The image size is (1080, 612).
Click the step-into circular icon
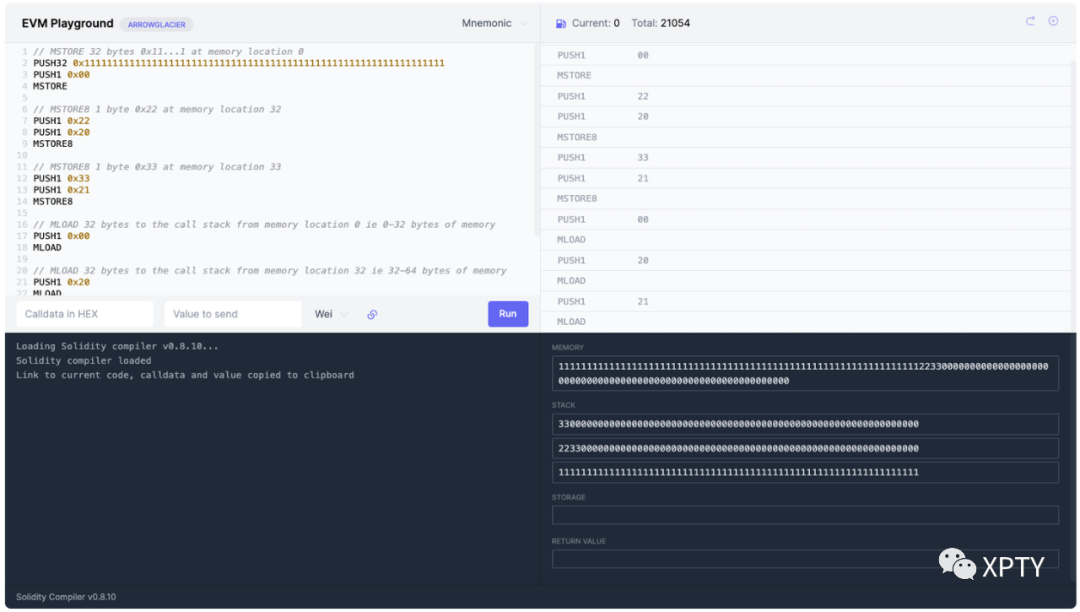coord(1053,21)
